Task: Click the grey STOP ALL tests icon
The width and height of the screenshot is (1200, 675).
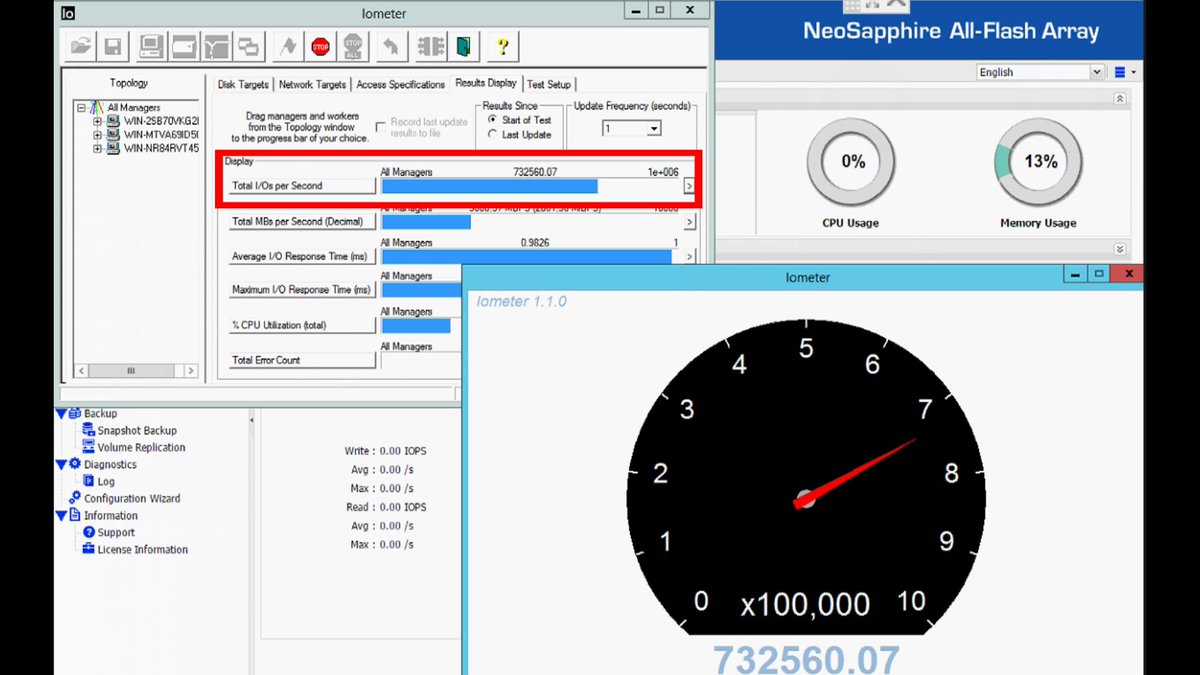Action: [353, 46]
